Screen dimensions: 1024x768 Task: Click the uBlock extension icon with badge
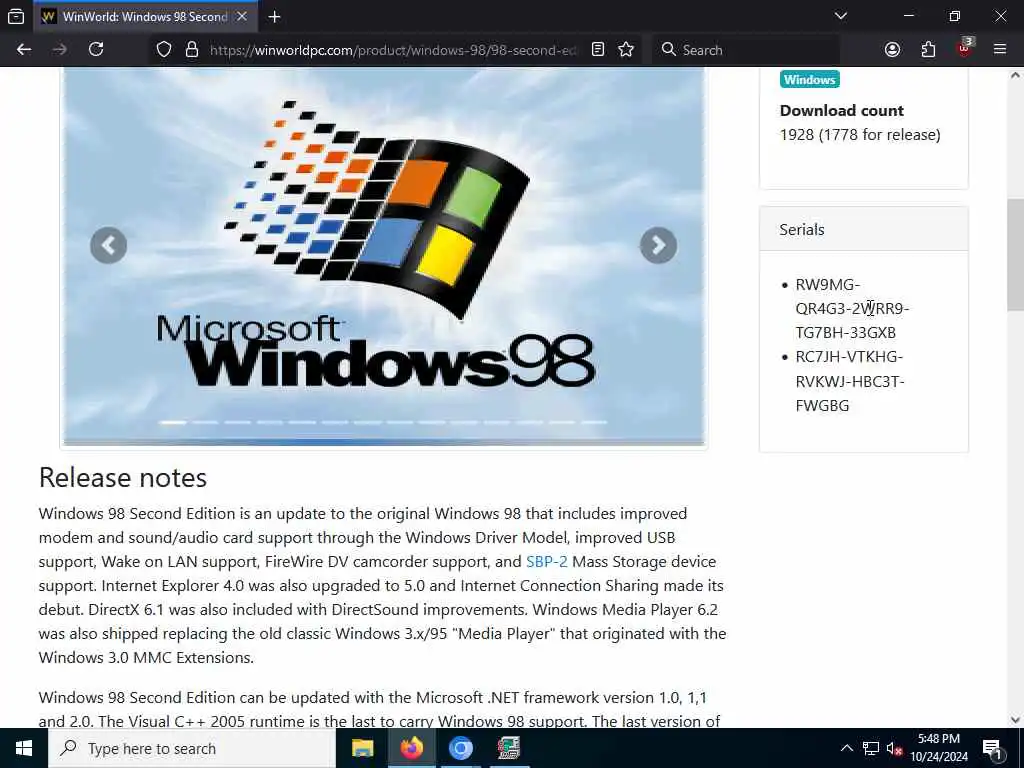coord(965,48)
